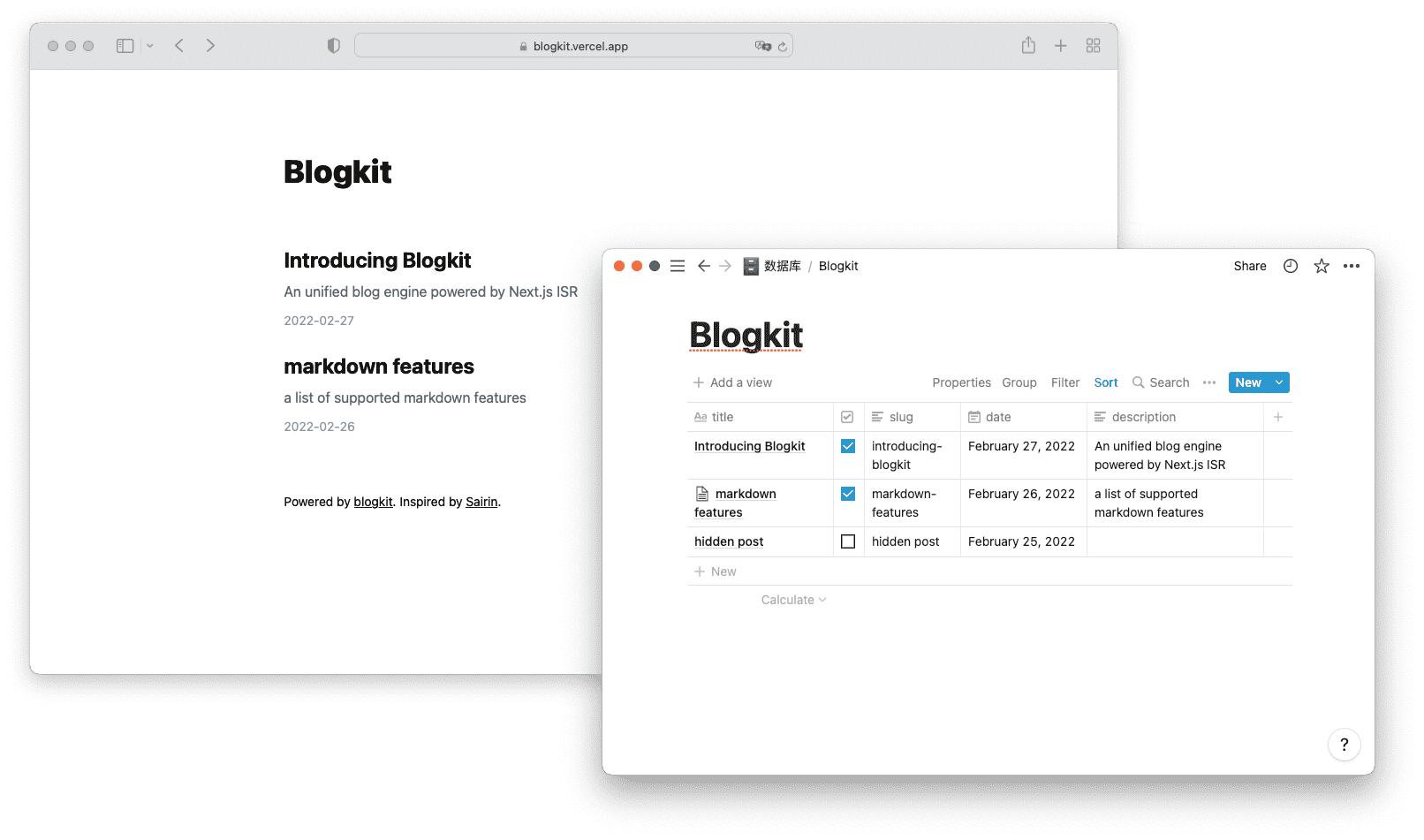This screenshot has width=1424, height=840.
Task: Click introducing-blogkit slug cell
Action: point(912,456)
